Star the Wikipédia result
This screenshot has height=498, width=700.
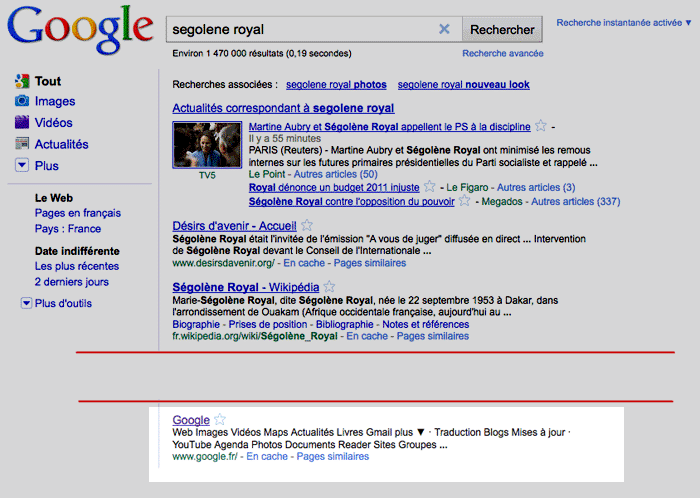(329, 286)
